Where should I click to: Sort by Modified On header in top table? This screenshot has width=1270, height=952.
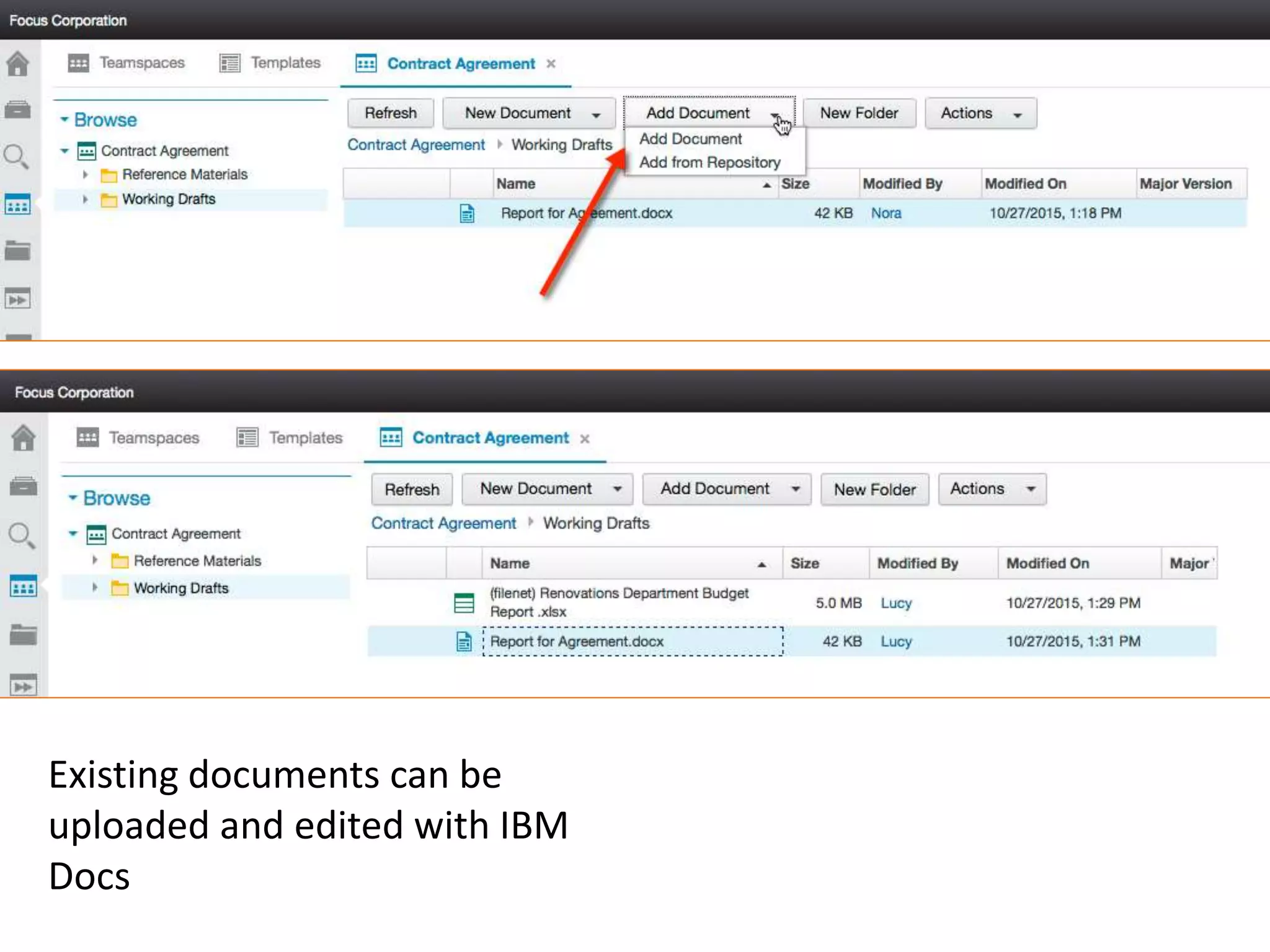[1059, 184]
